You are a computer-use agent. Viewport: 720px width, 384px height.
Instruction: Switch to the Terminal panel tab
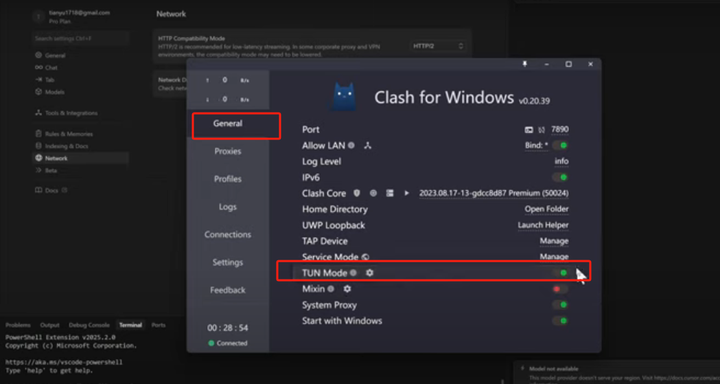[x=130, y=325]
